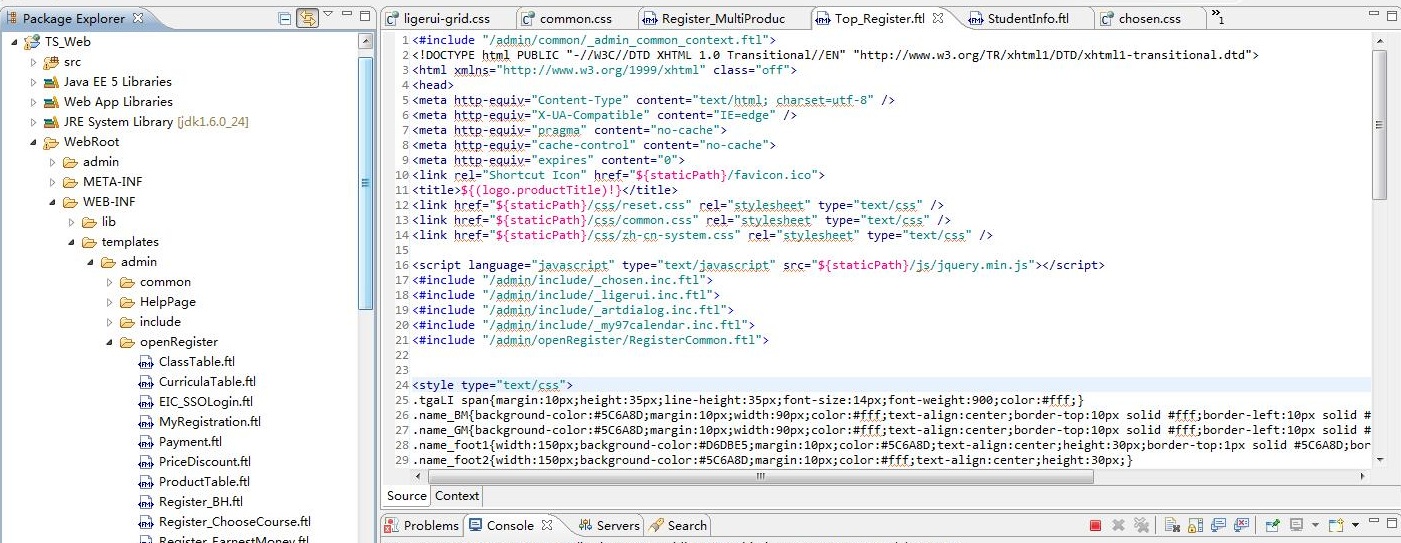Pin the Console view
The width and height of the screenshot is (1401, 543).
point(1273,525)
